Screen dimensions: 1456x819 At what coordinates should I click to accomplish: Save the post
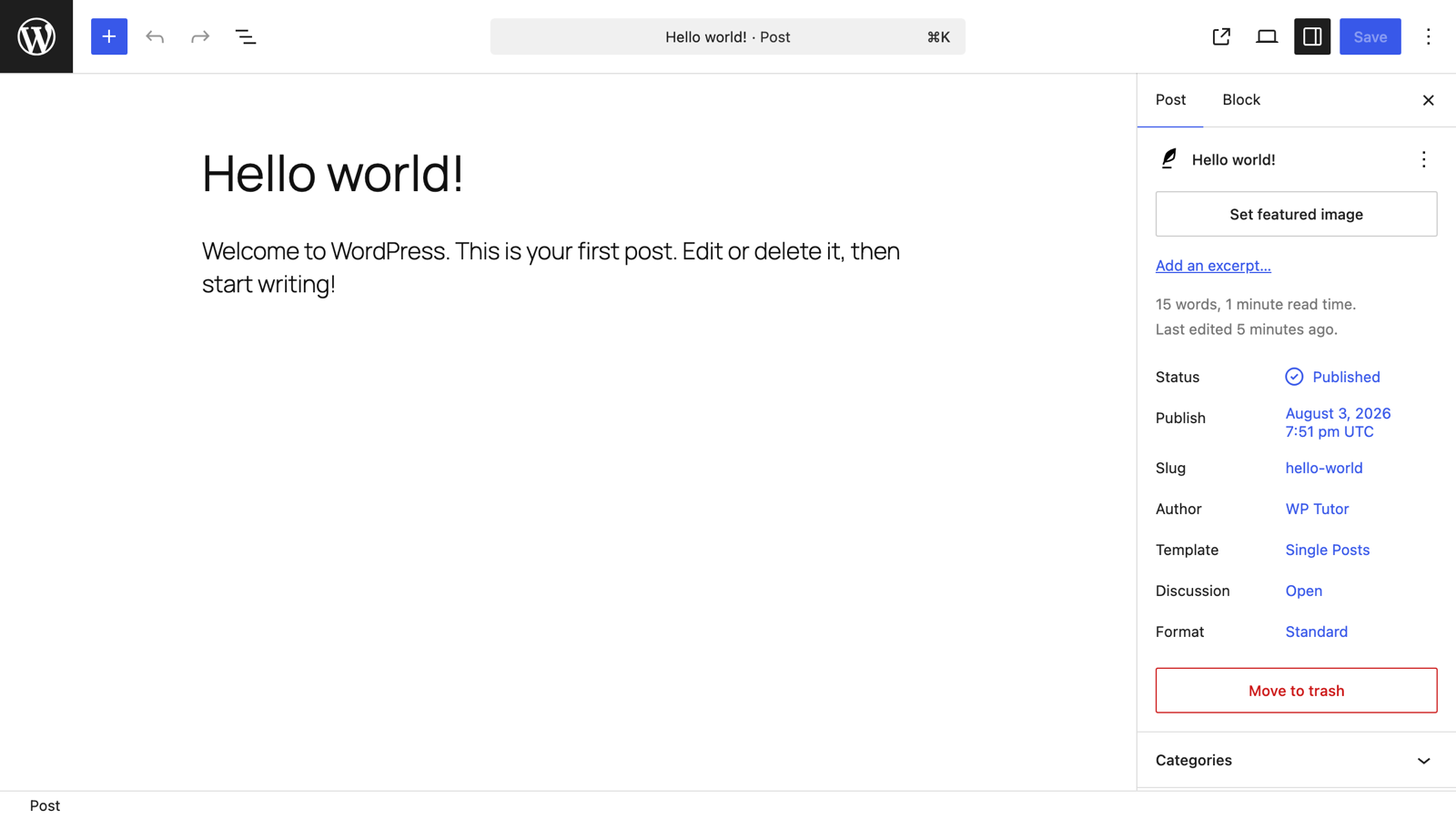pos(1370,36)
